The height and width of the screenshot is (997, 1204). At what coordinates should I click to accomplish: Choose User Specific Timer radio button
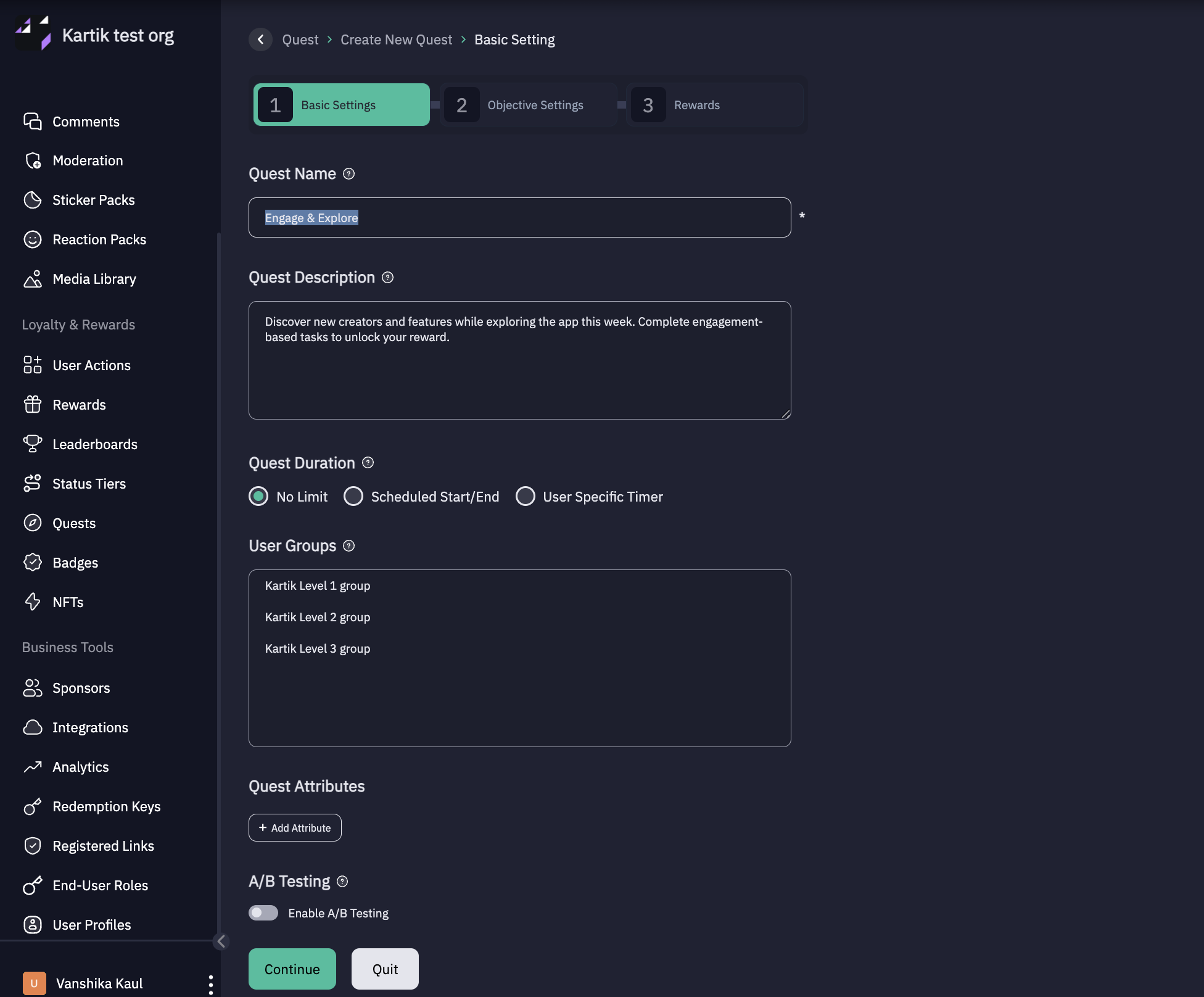pyautogui.click(x=526, y=496)
